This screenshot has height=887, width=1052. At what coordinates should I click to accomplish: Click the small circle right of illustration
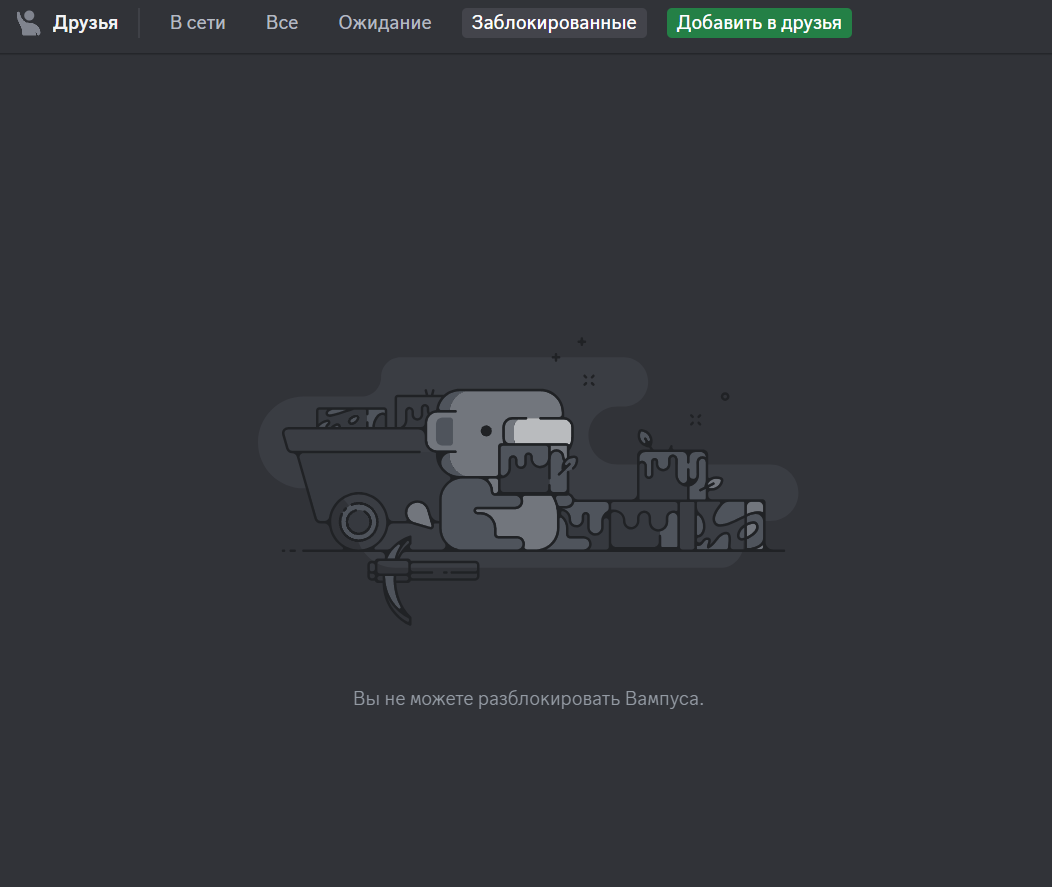pos(725,396)
